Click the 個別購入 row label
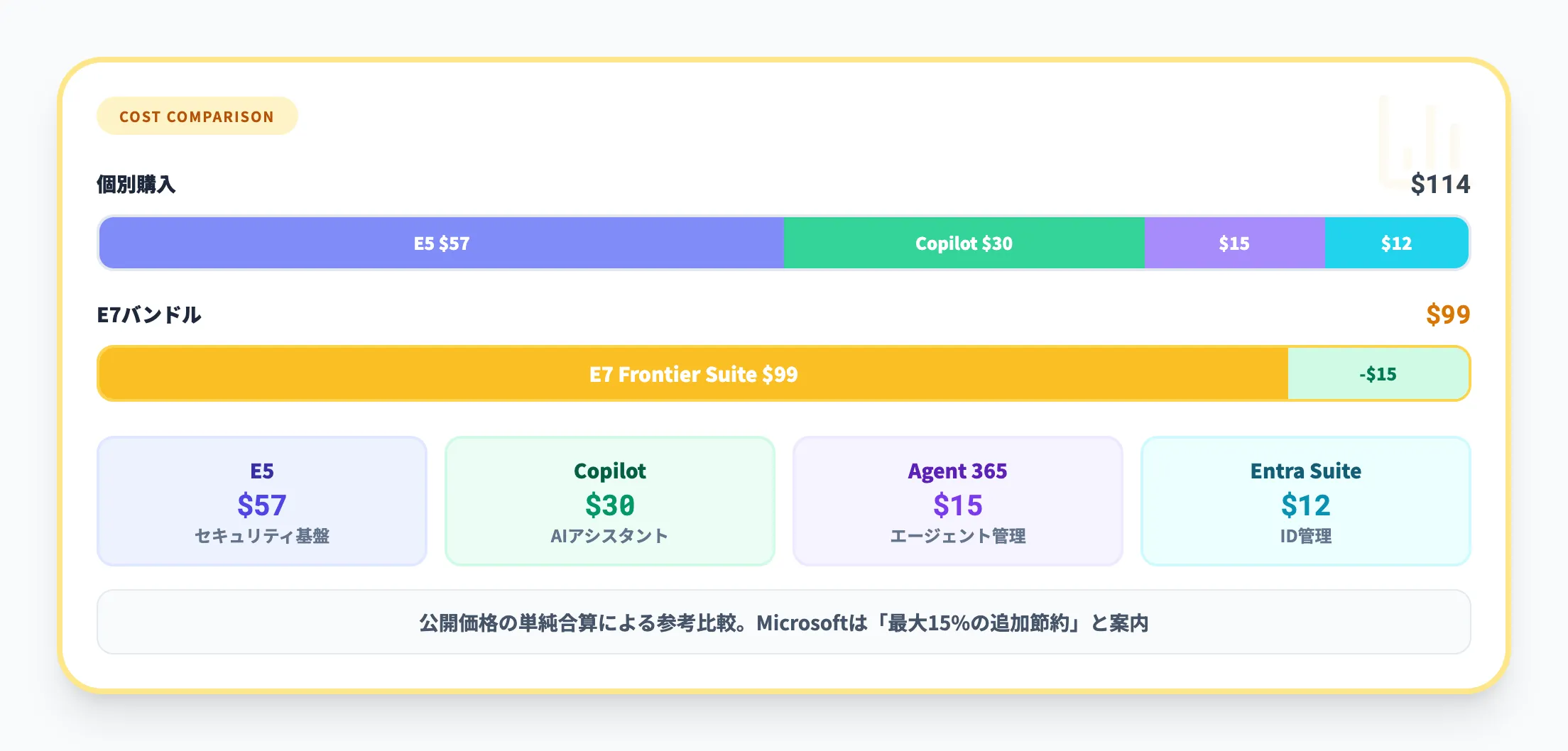1568x751 pixels. (x=136, y=185)
